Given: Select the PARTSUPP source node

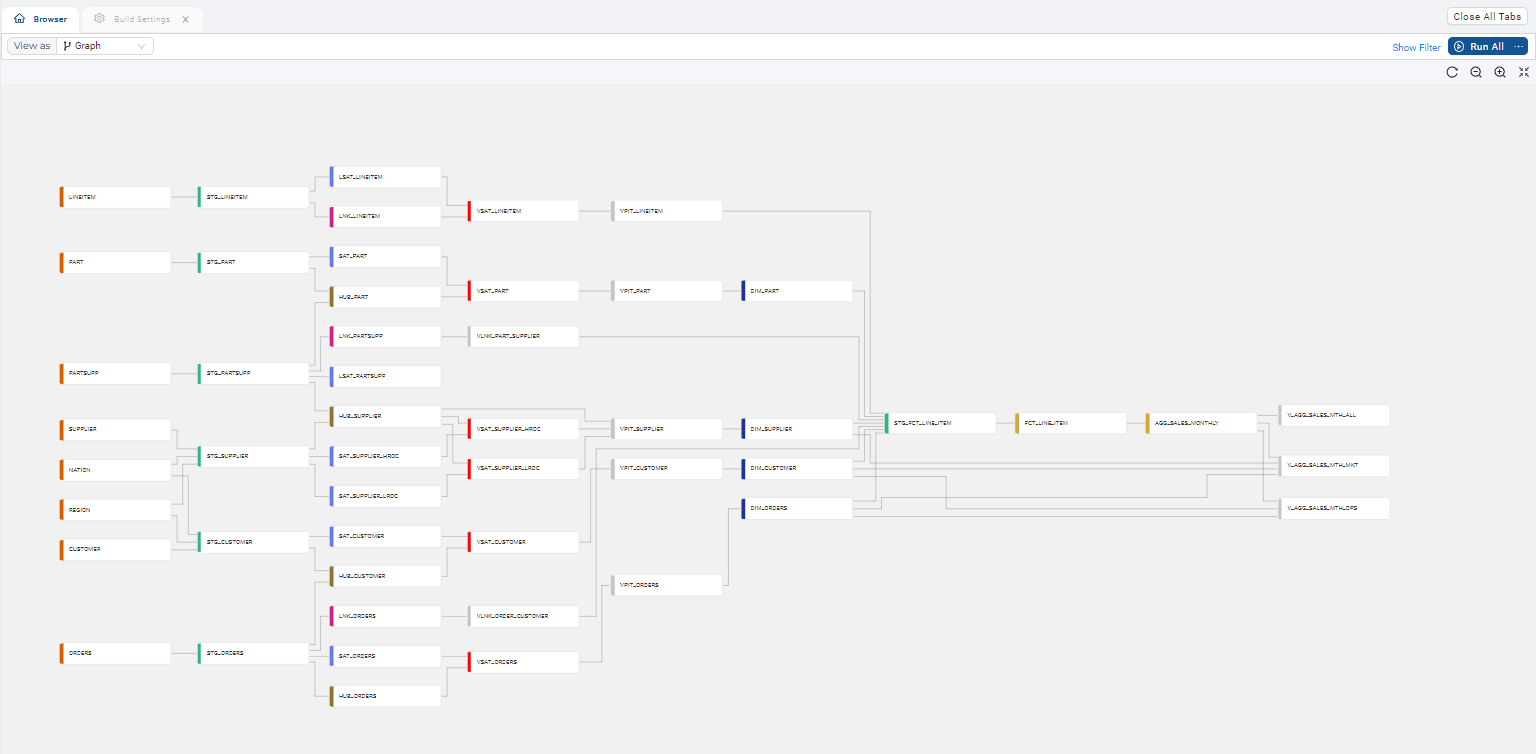Looking at the screenshot, I should pos(115,373).
